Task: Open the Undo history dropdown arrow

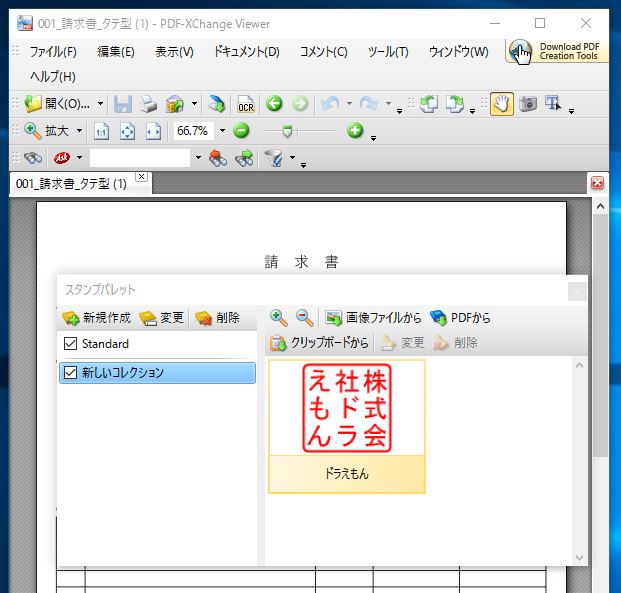Action: (x=349, y=104)
